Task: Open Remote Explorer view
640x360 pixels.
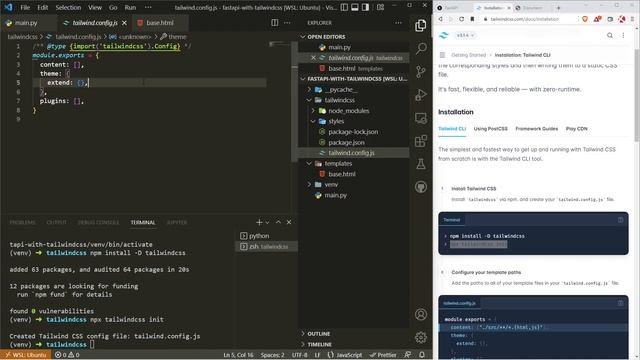Action: coord(421,118)
